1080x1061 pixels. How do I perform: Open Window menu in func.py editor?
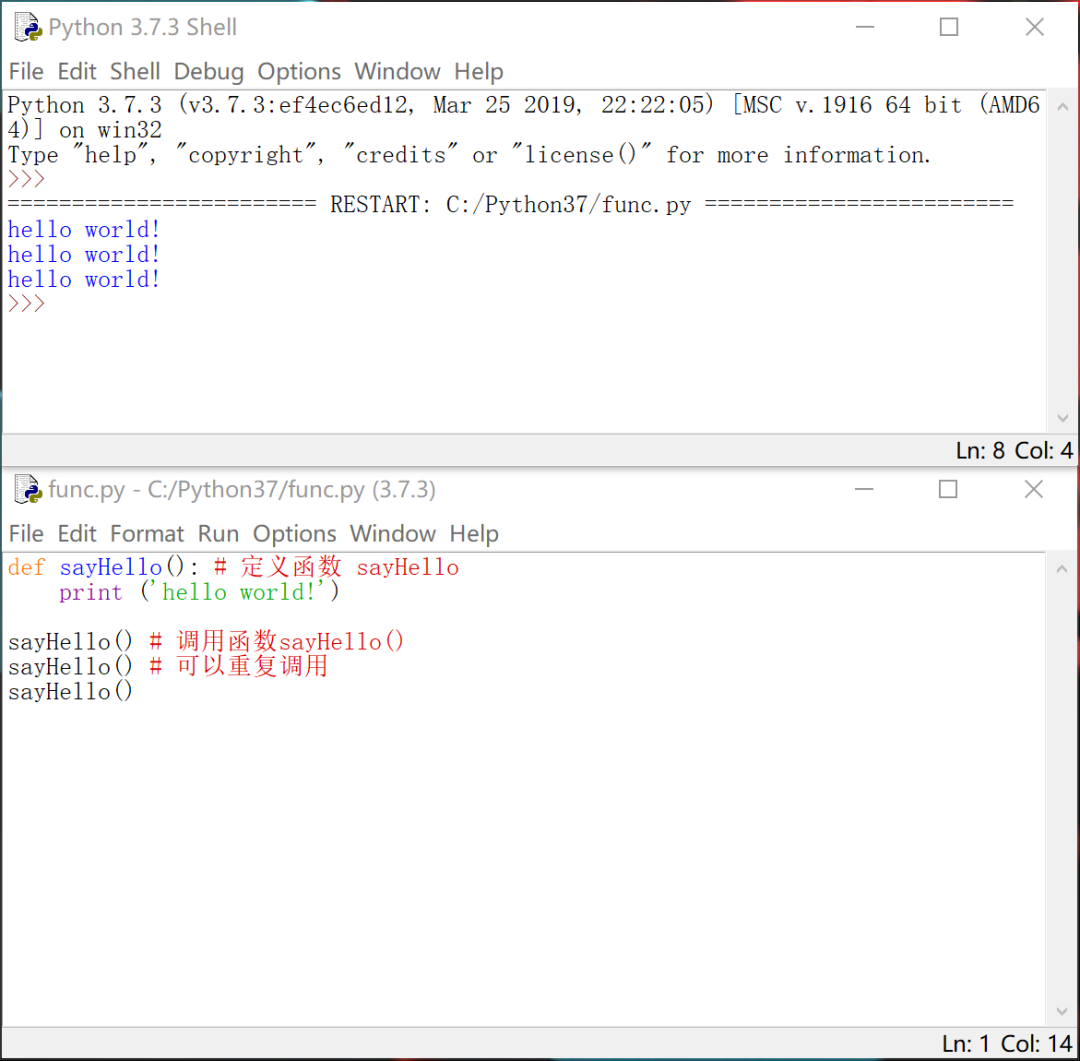pyautogui.click(x=393, y=534)
